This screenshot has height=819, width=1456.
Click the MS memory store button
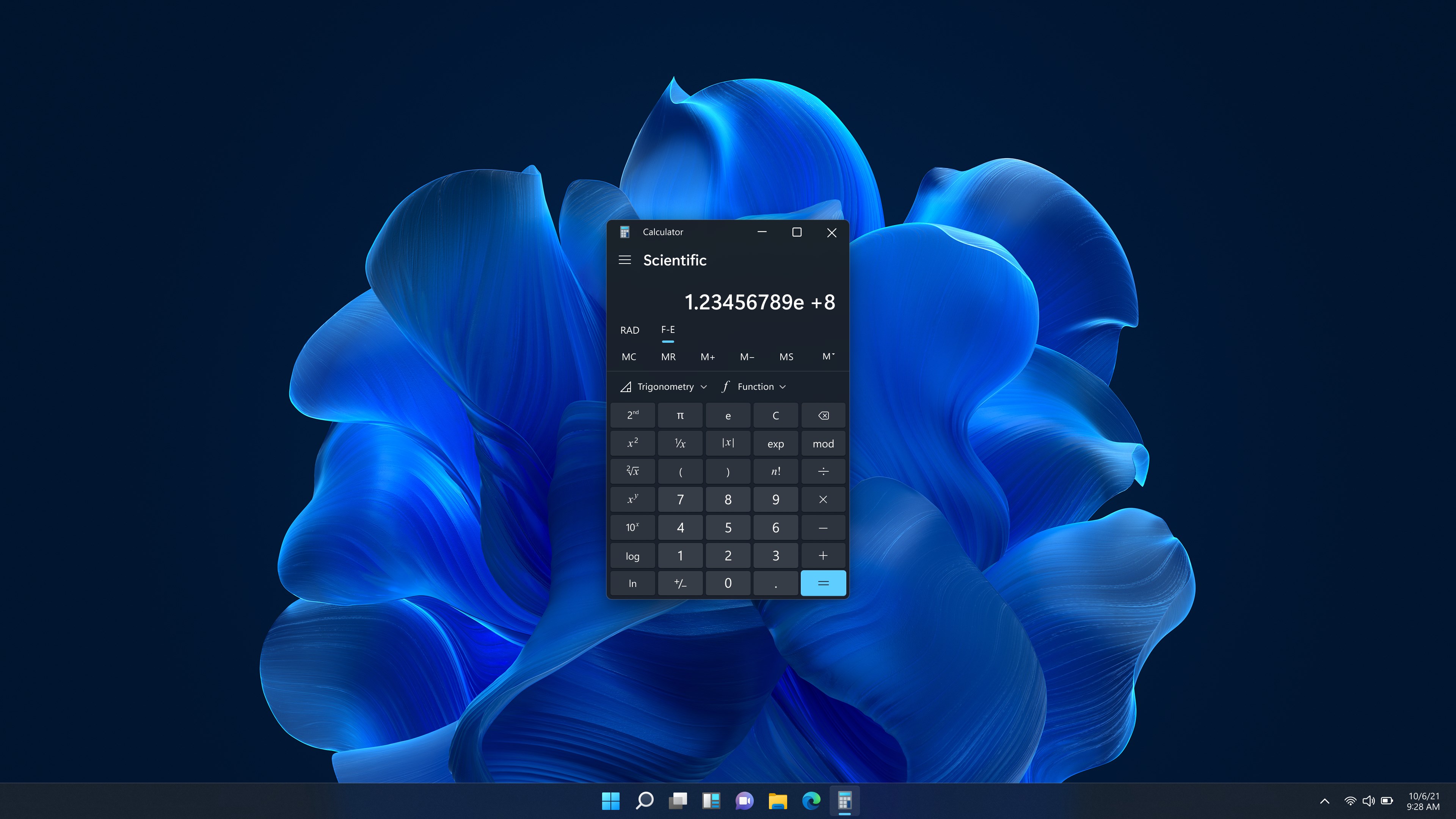[786, 356]
